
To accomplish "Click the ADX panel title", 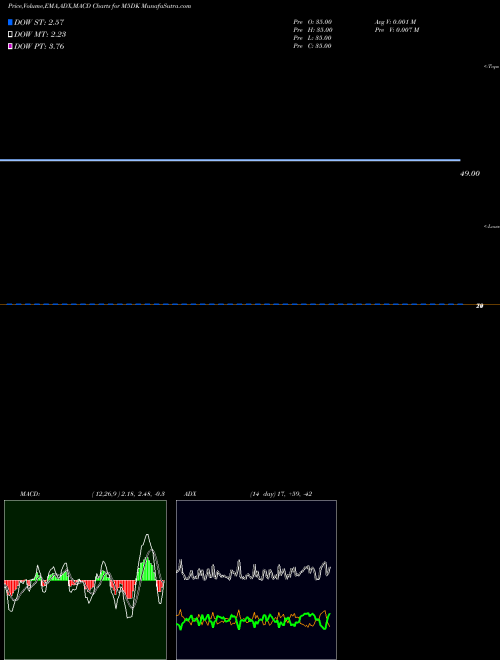I will coord(190,494).
